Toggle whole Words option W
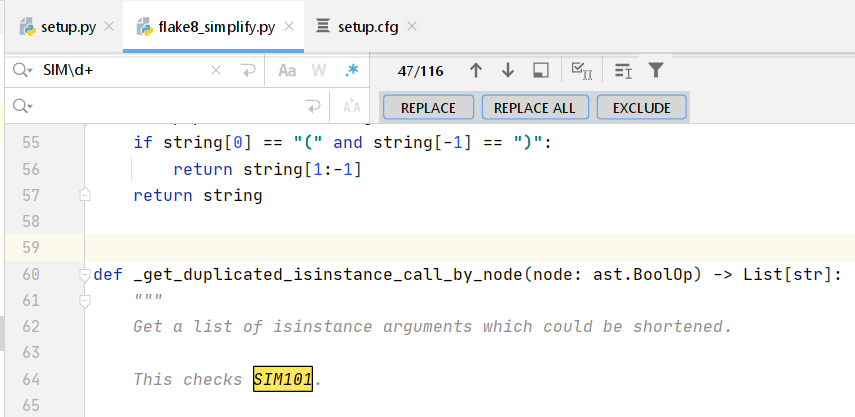The height and width of the screenshot is (417, 855). 319,70
